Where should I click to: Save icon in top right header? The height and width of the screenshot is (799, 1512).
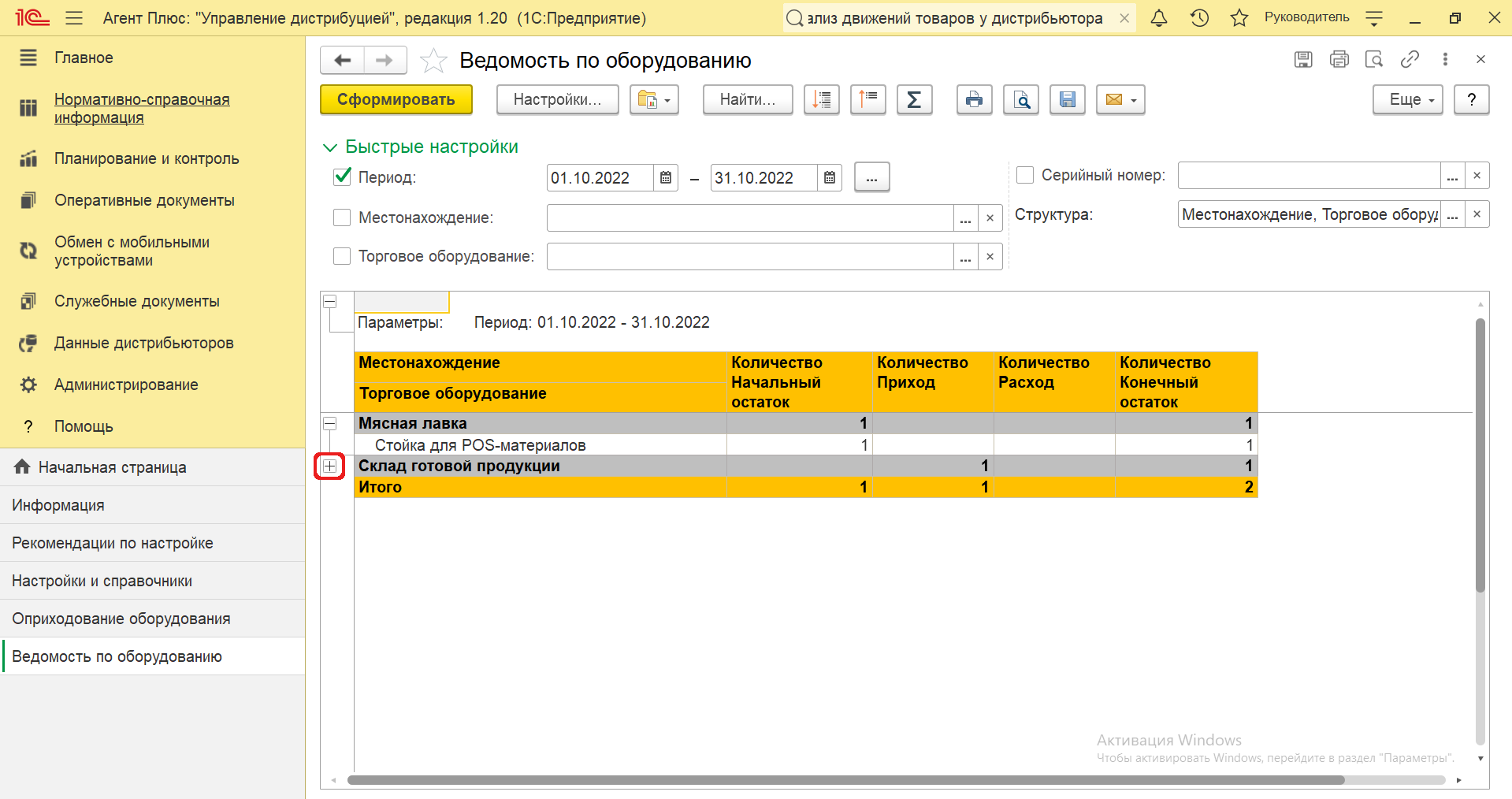tap(1303, 59)
